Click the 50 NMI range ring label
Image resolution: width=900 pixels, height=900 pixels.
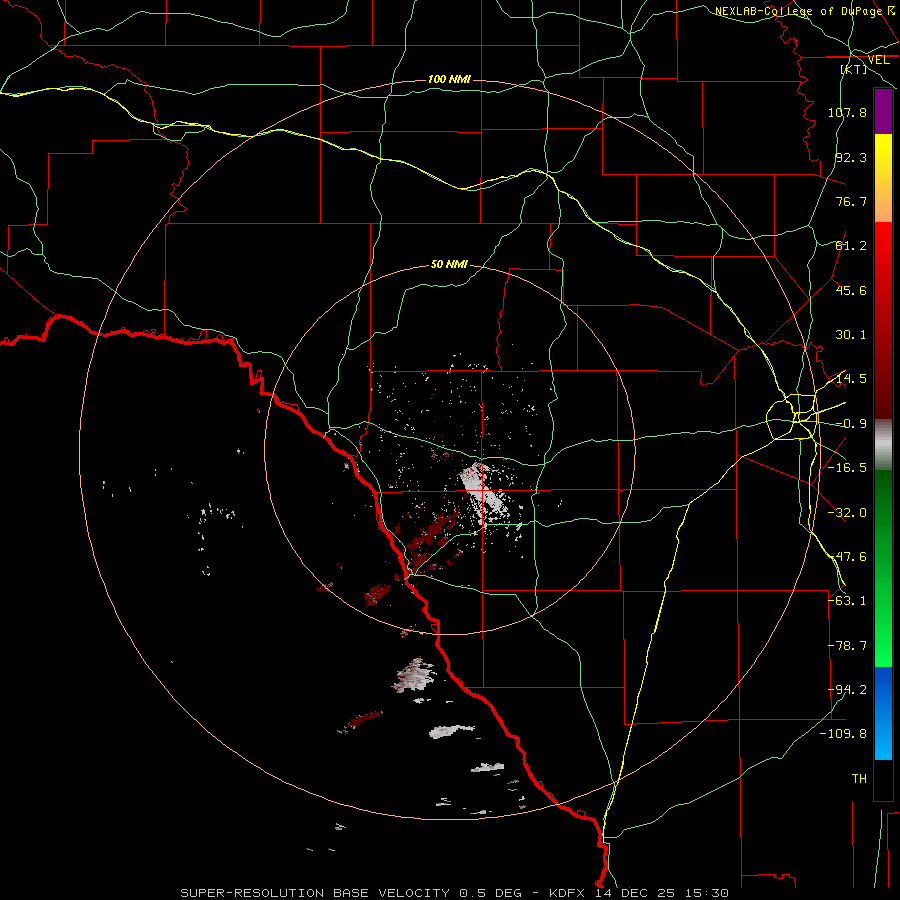click(x=449, y=264)
